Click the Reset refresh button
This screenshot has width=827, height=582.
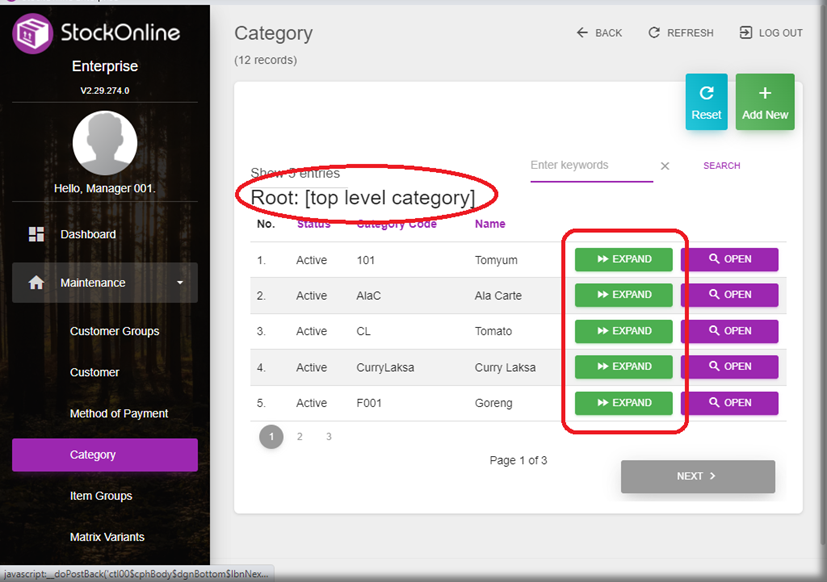pos(706,102)
